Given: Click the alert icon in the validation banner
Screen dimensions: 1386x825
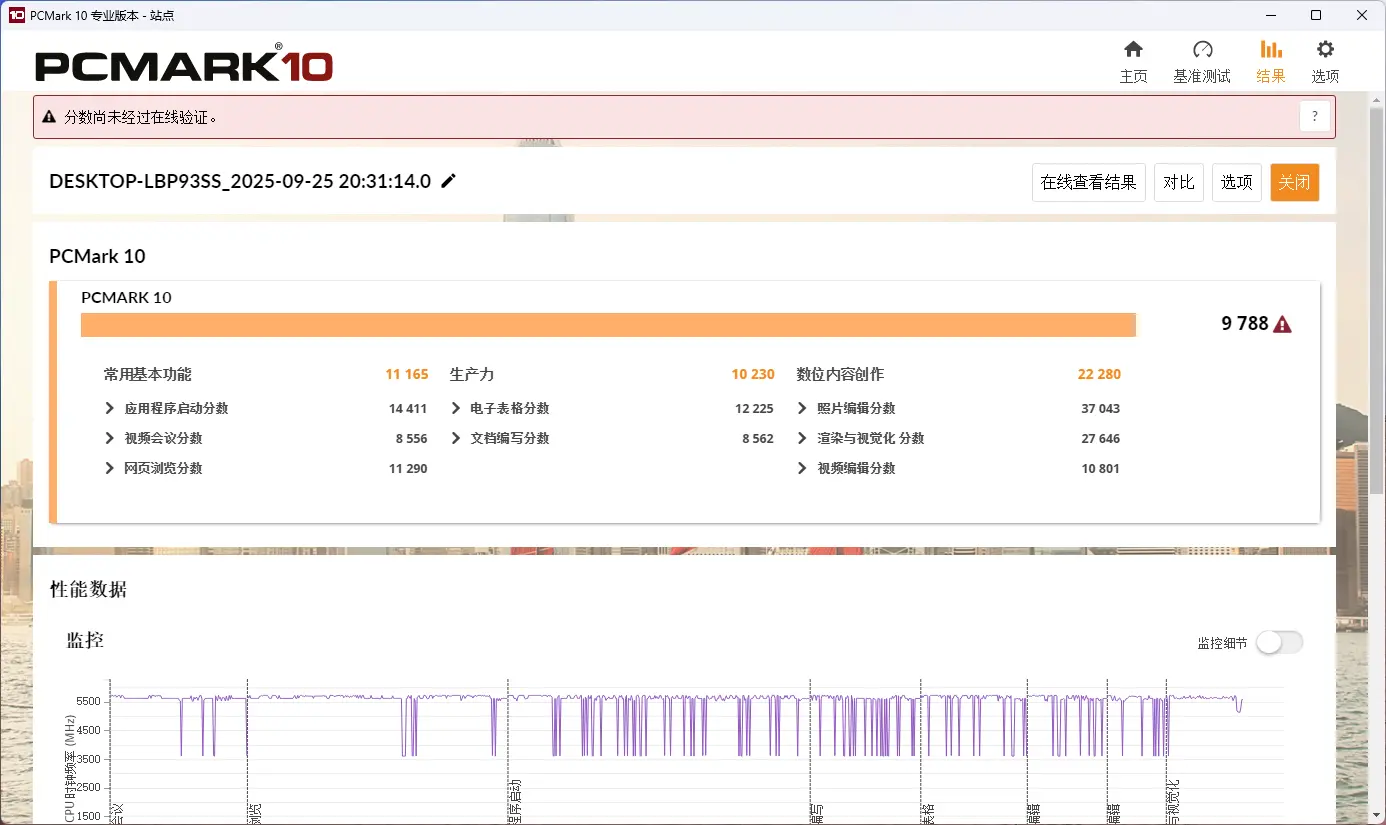Looking at the screenshot, I should point(49,117).
